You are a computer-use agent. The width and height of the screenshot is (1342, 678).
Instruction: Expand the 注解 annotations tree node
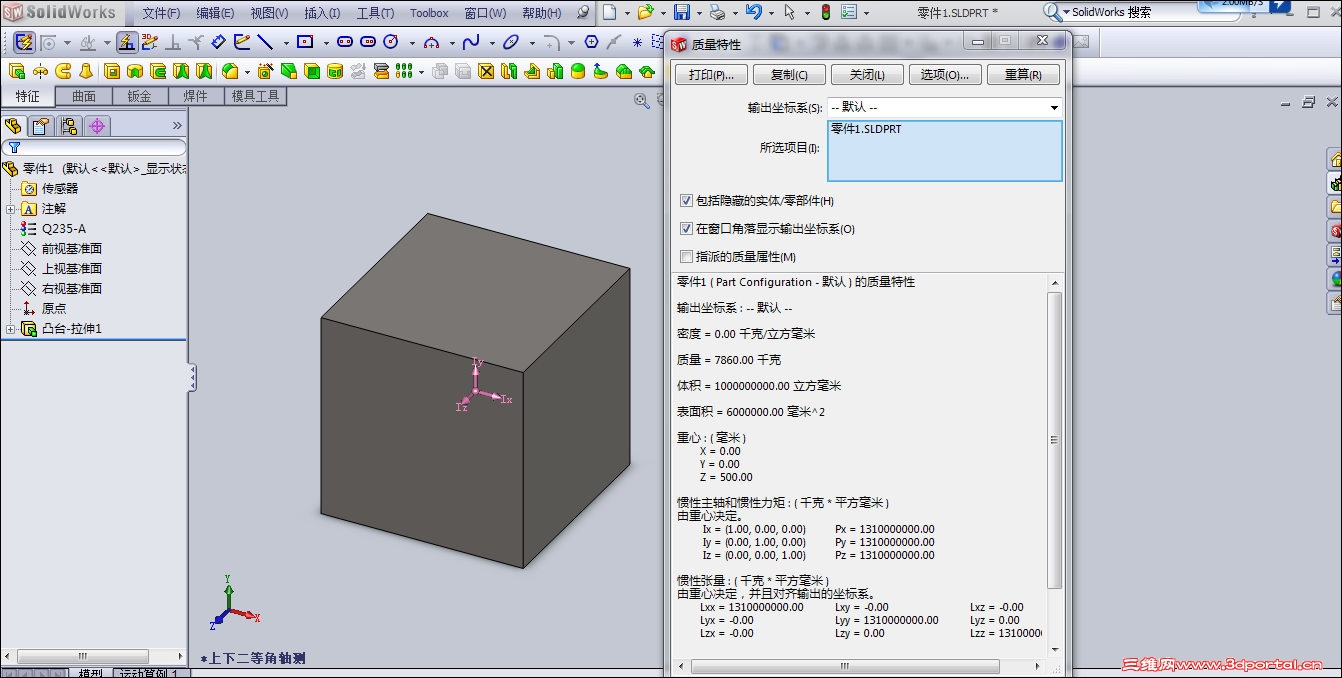10,209
